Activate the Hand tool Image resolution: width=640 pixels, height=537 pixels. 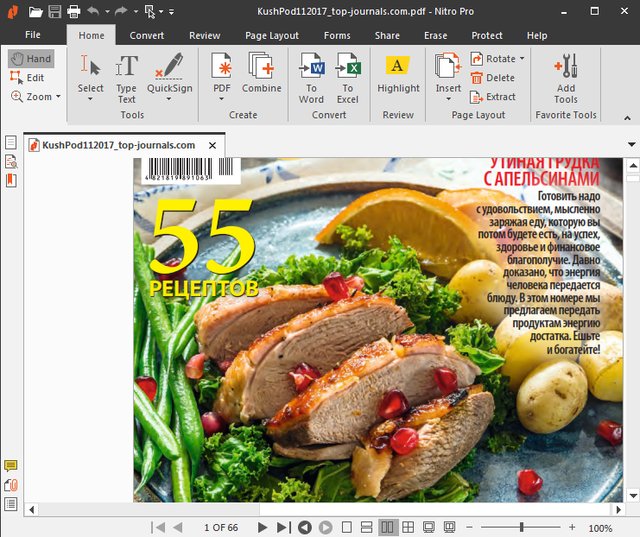pyautogui.click(x=31, y=59)
